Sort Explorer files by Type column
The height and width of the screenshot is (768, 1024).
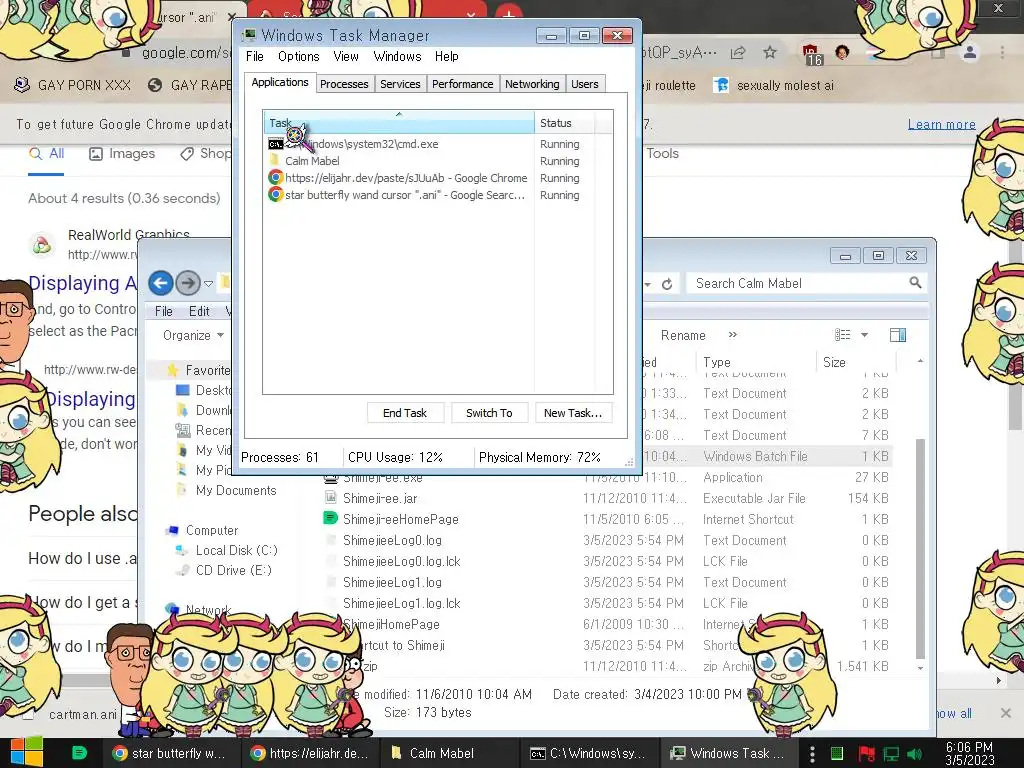coord(756,362)
